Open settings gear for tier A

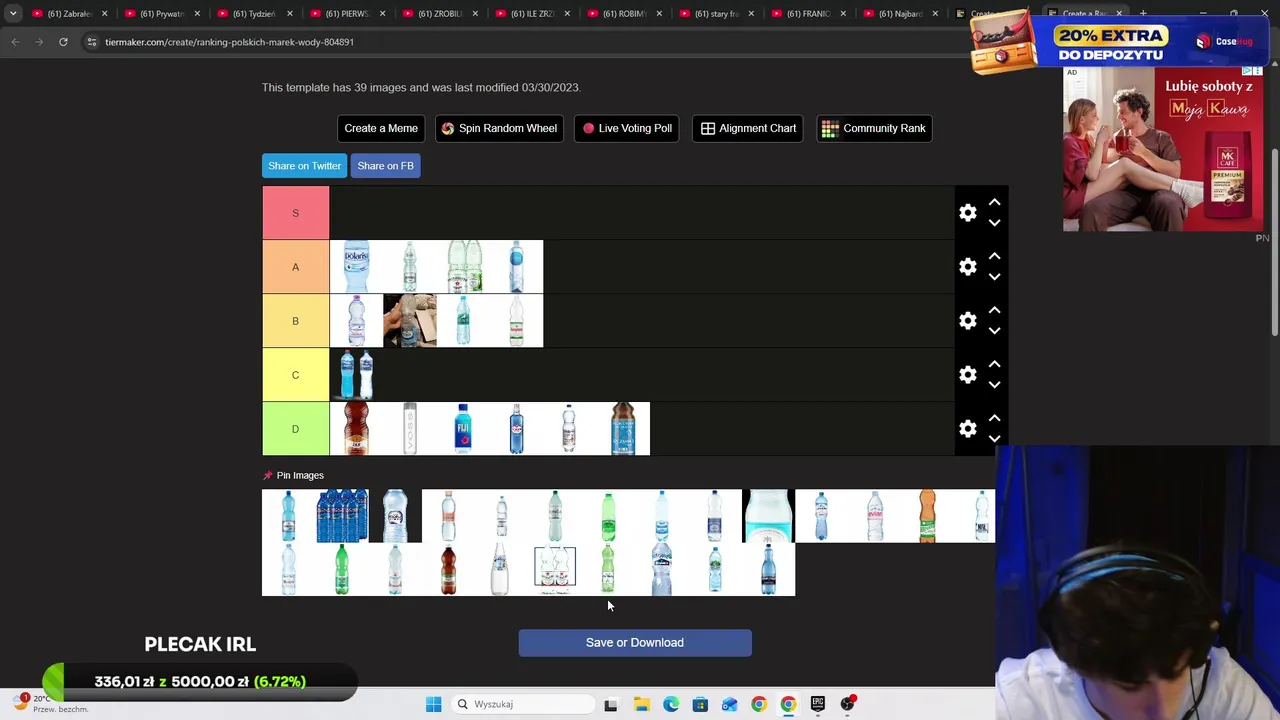tap(967, 267)
